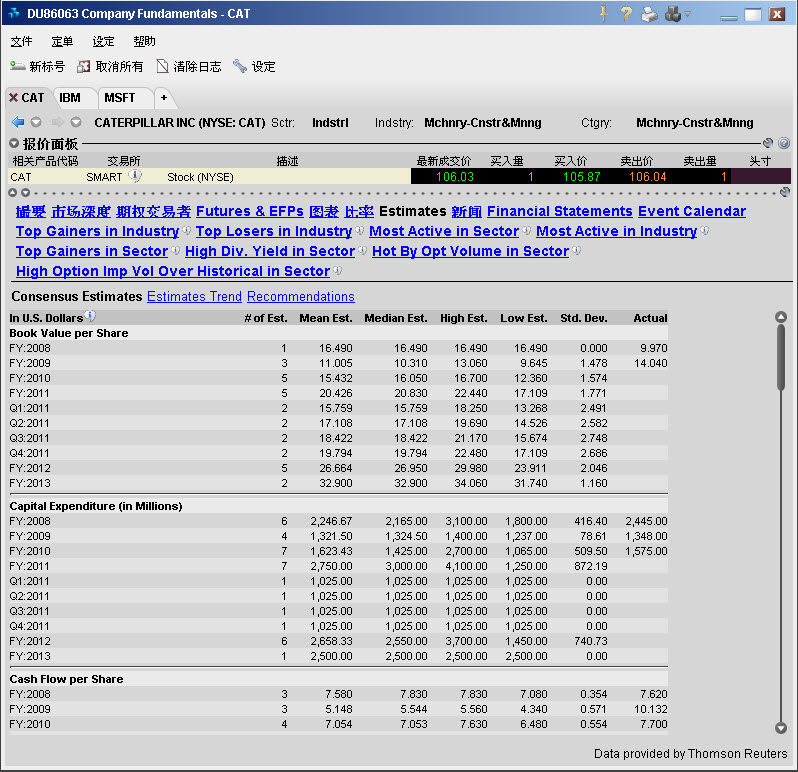Click the scroll down arrow of estimates table
This screenshot has width=798, height=772.
781,728
